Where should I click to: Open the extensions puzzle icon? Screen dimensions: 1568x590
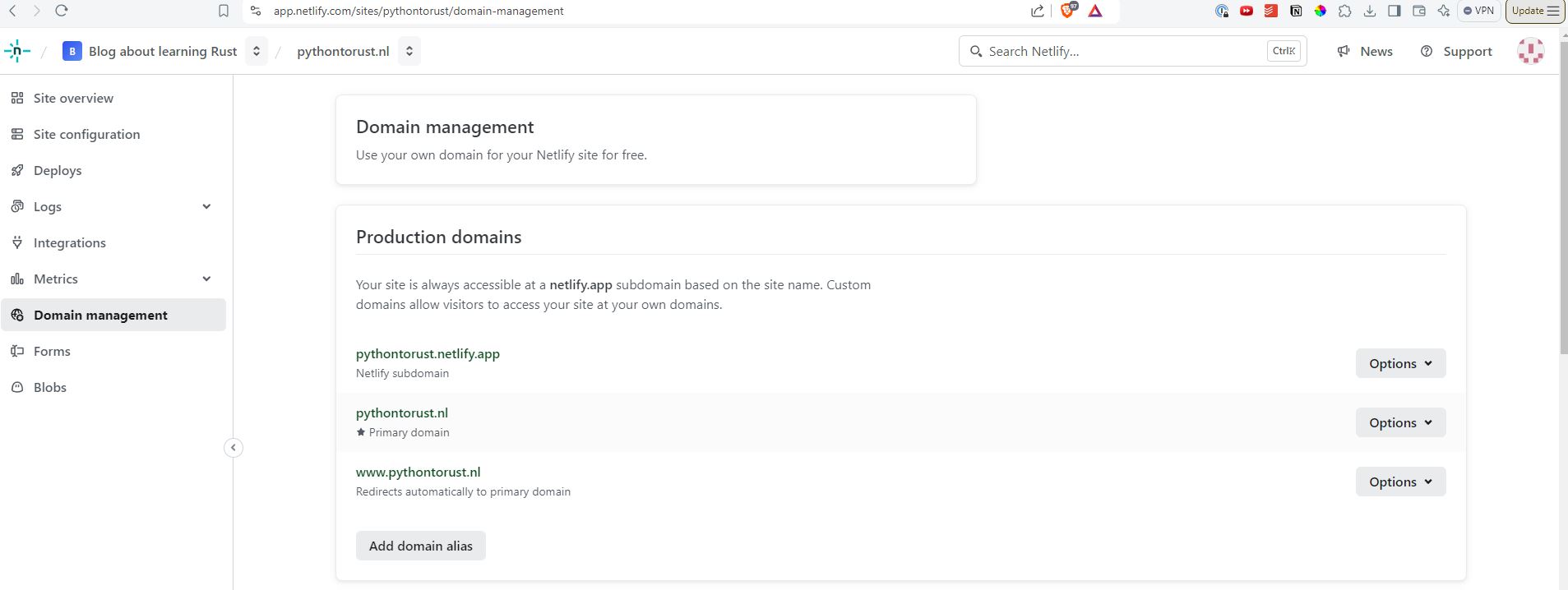pyautogui.click(x=1345, y=11)
